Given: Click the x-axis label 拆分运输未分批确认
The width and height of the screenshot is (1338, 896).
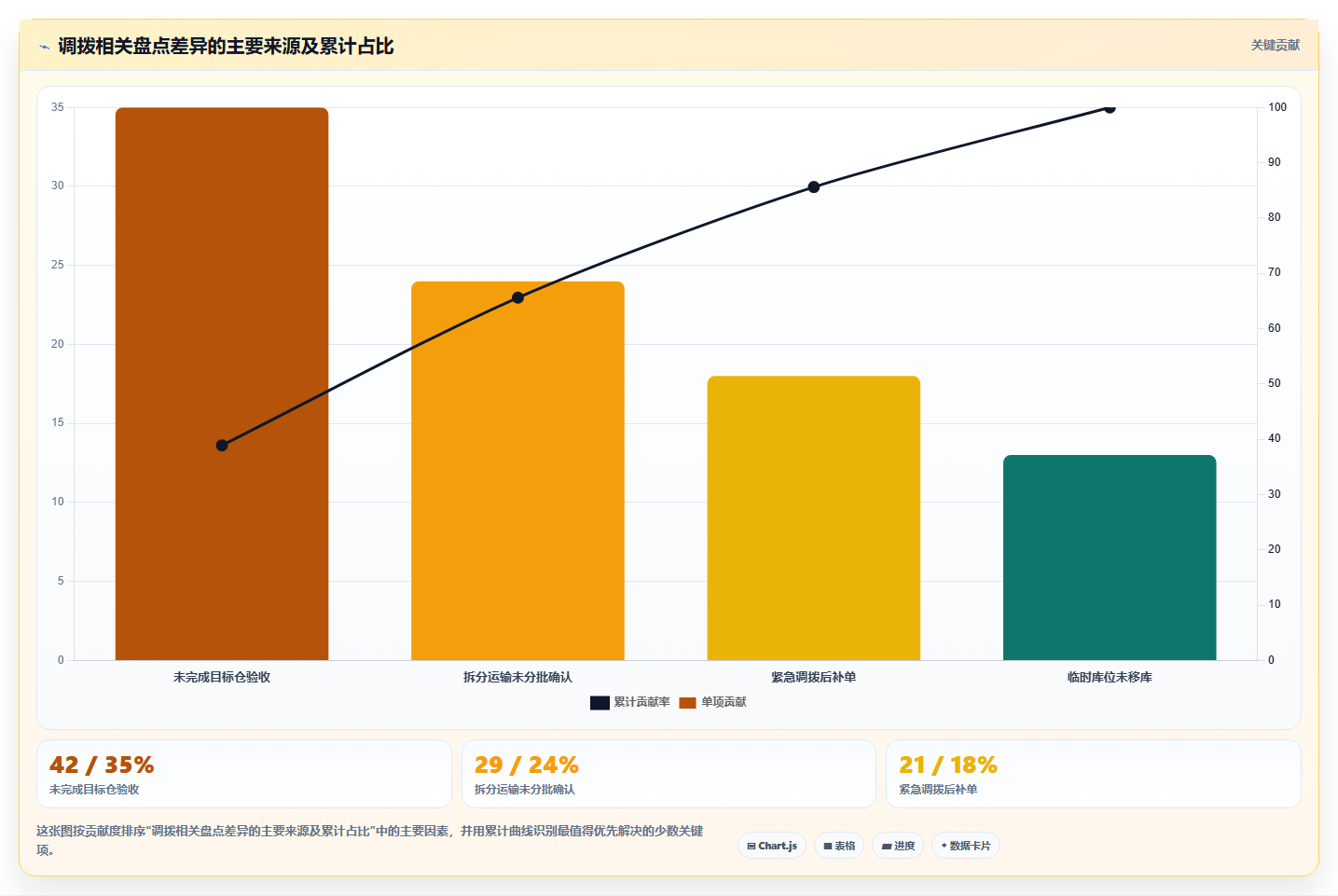Looking at the screenshot, I should coord(517,677).
